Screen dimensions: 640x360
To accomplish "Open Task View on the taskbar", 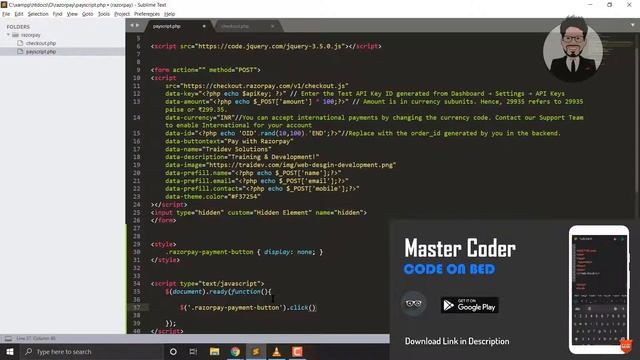I will tap(193, 351).
